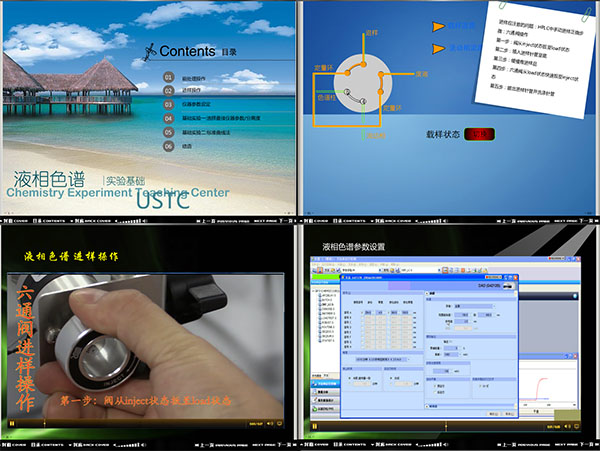Click the first orange arrow marker

click(x=438, y=27)
